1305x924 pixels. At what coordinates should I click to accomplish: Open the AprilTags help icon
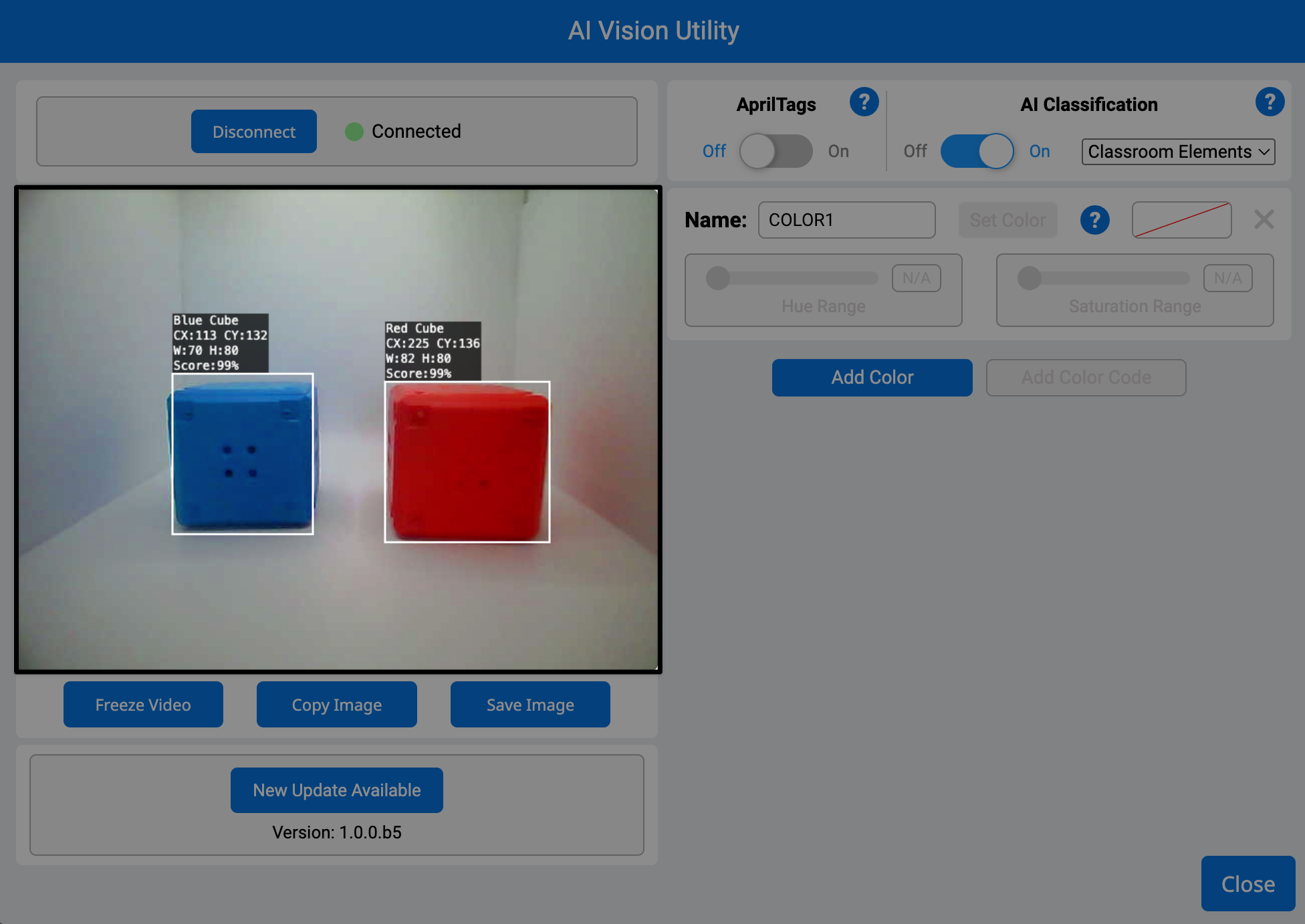point(864,102)
